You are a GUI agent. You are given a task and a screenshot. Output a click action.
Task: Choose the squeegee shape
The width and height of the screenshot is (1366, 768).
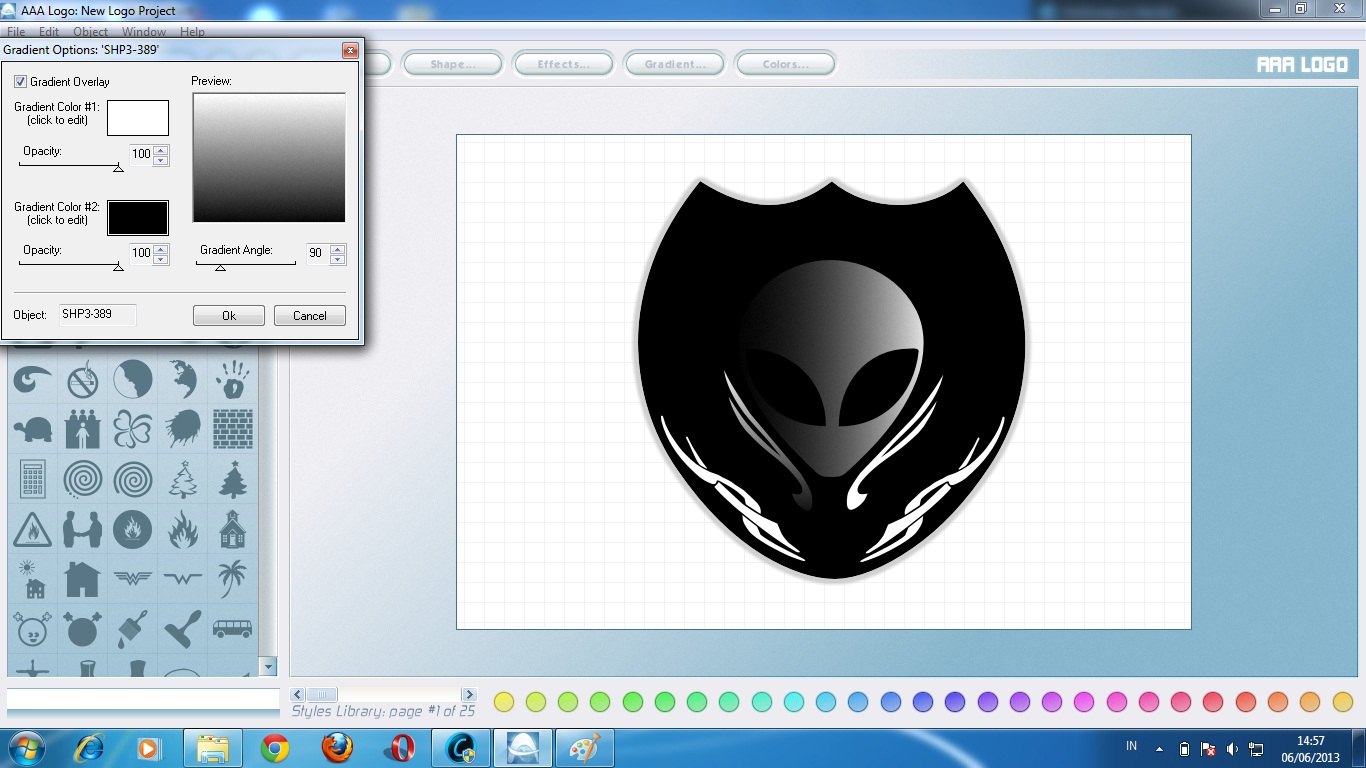[x=183, y=628]
